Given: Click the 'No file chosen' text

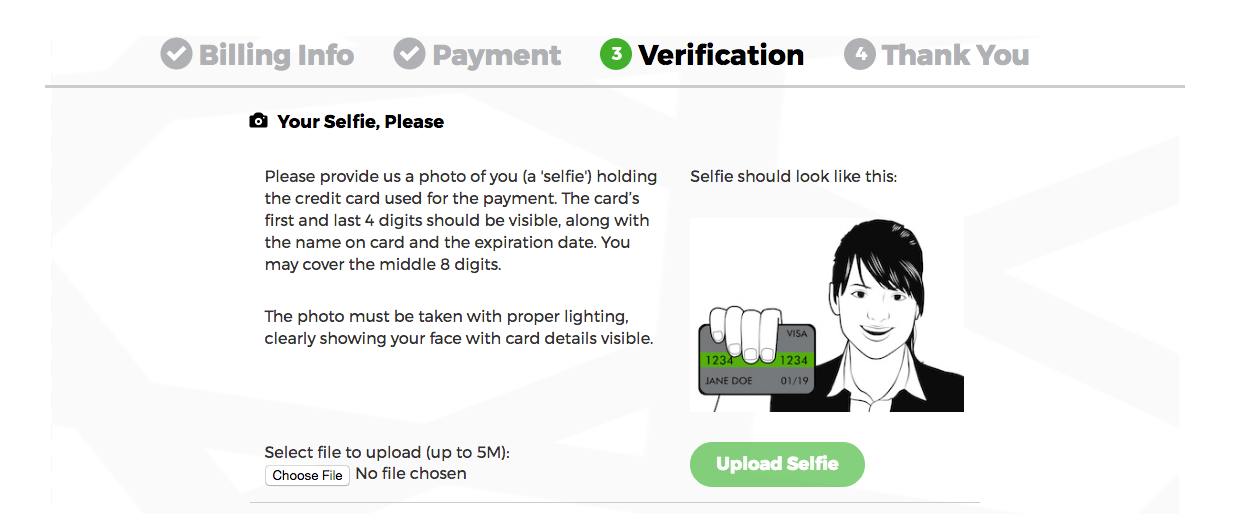Looking at the screenshot, I should click(x=411, y=474).
